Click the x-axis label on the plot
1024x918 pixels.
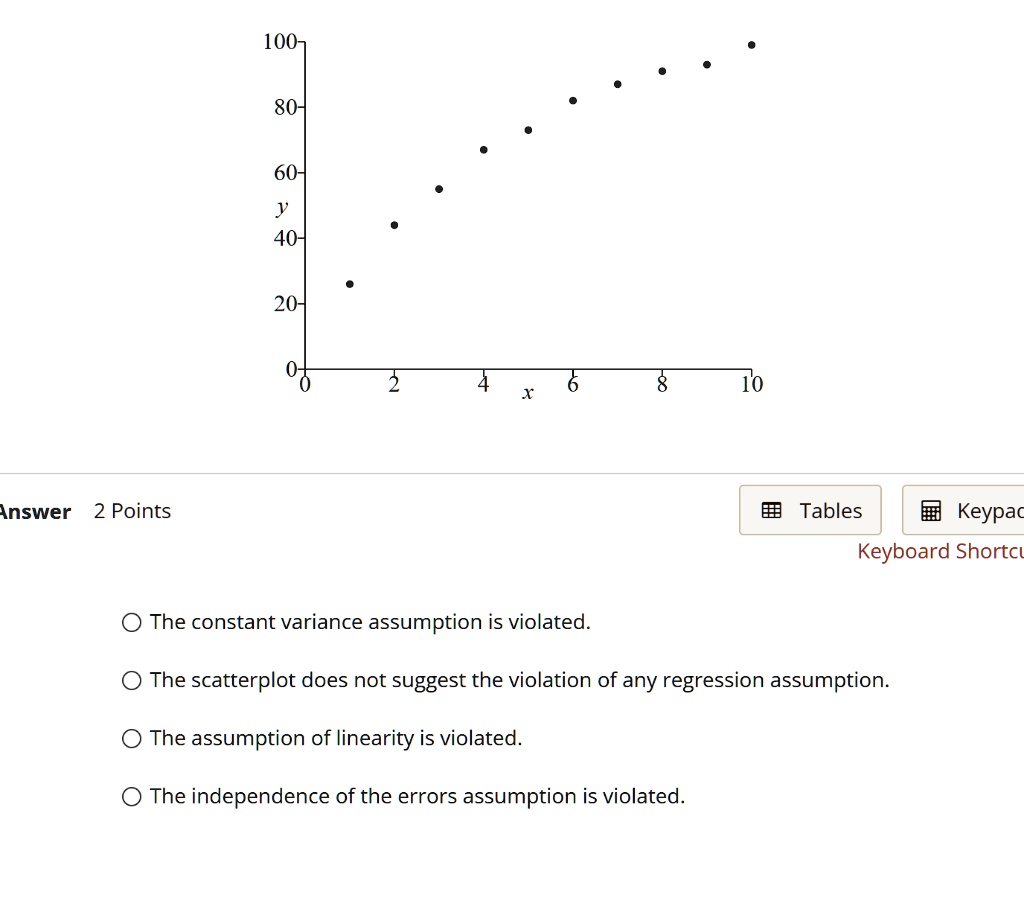[527, 393]
